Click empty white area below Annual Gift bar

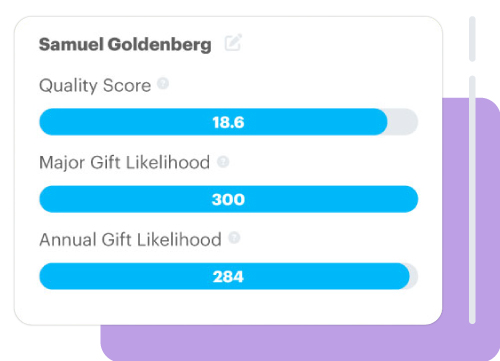coord(228,307)
